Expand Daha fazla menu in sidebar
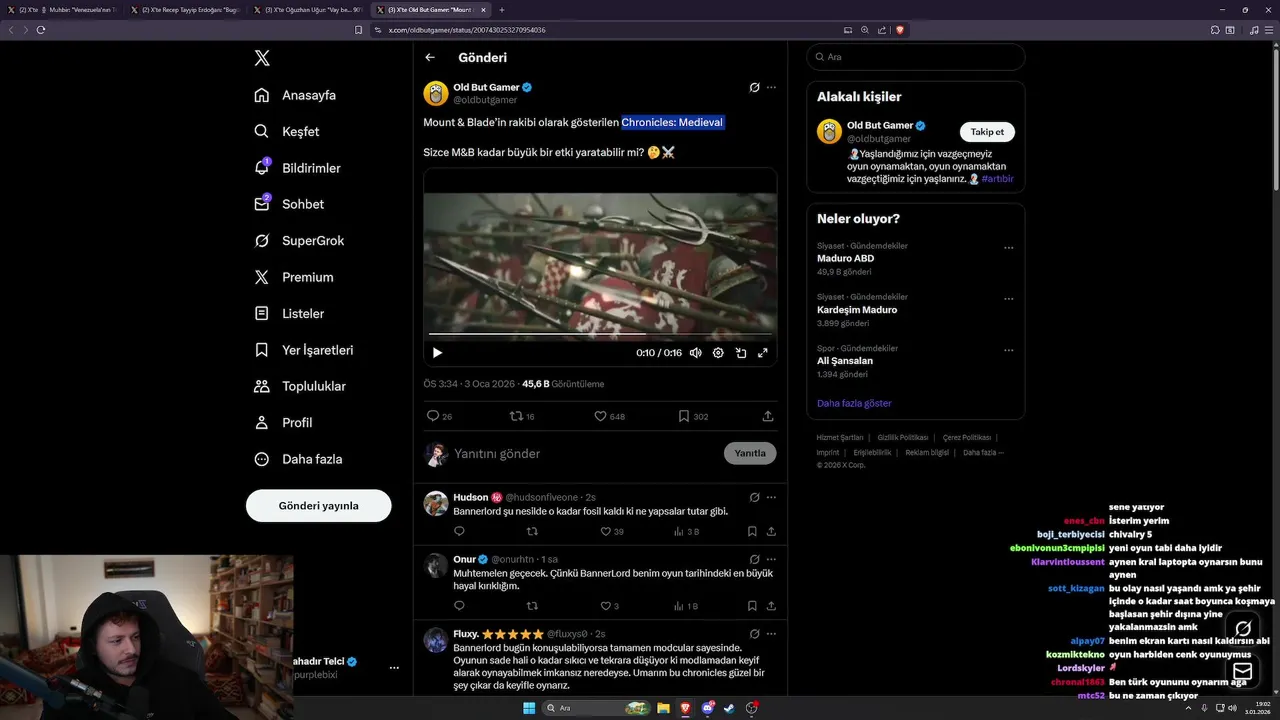The width and height of the screenshot is (1280, 720). coord(298,459)
